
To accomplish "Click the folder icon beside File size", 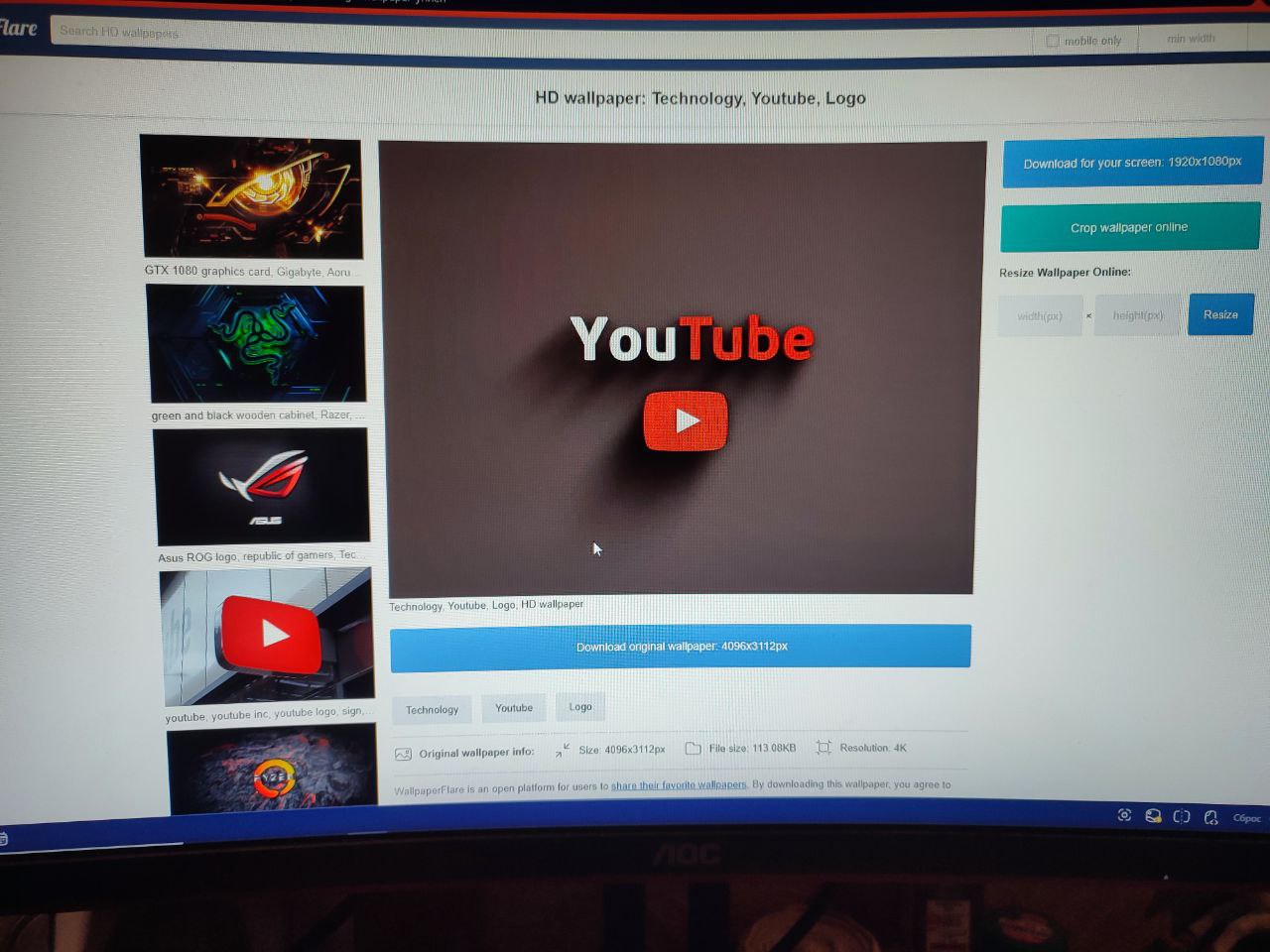I will point(694,749).
